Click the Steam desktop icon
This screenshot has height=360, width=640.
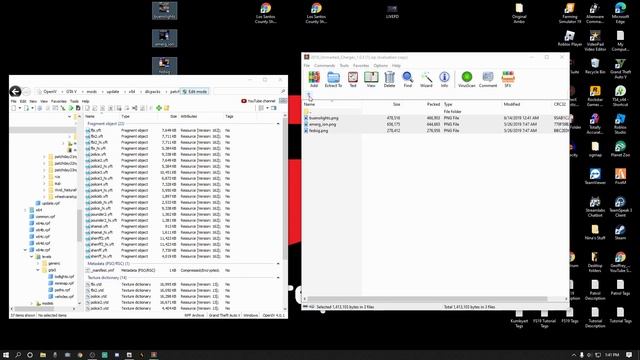[620, 233]
